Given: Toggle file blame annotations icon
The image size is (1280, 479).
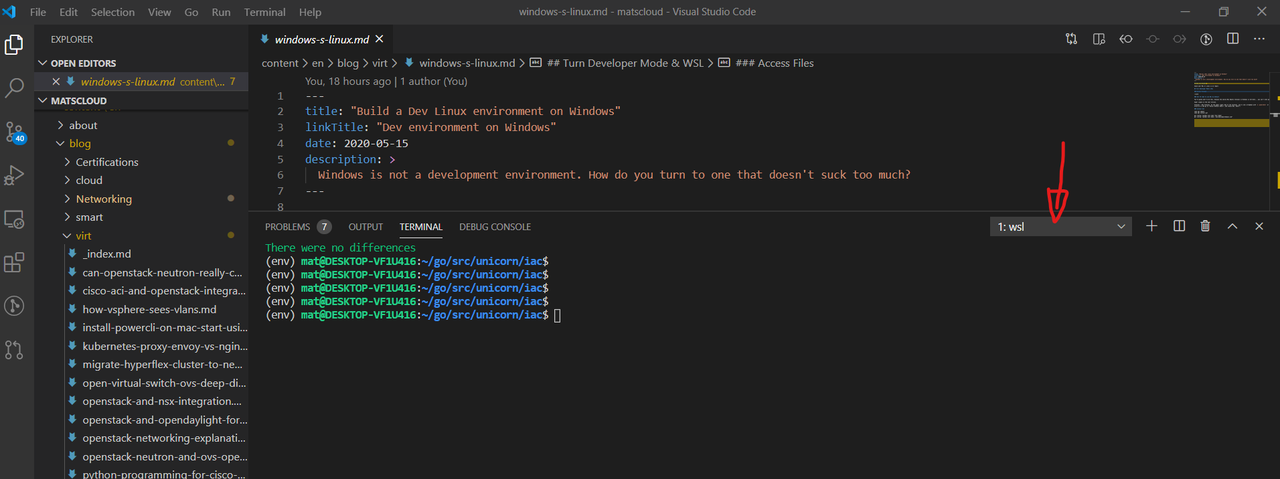Looking at the screenshot, I should pyautogui.click(x=1206, y=39).
